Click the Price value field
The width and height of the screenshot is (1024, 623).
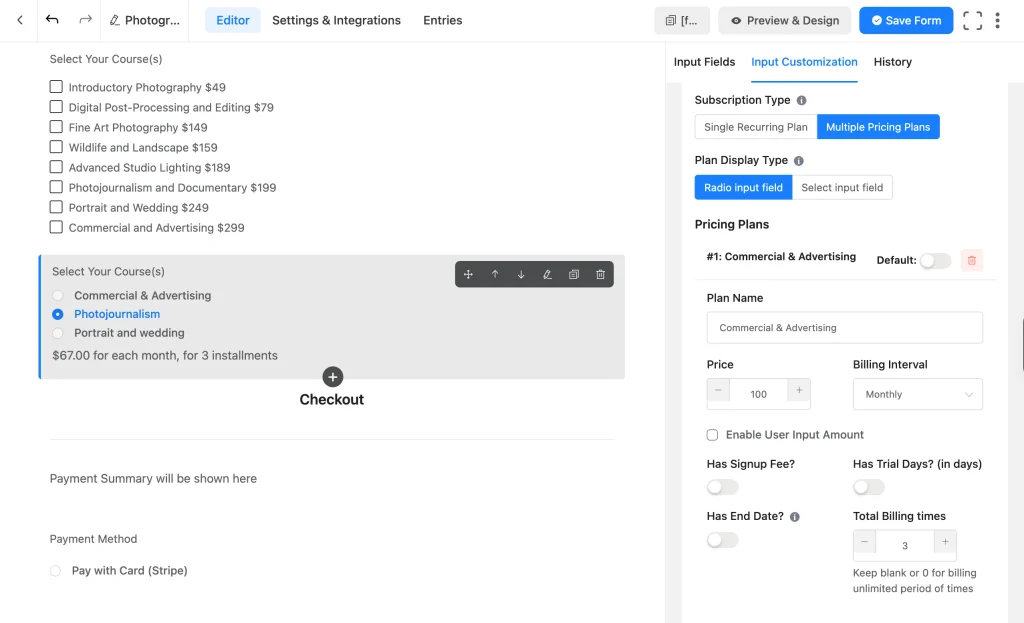[x=758, y=394]
